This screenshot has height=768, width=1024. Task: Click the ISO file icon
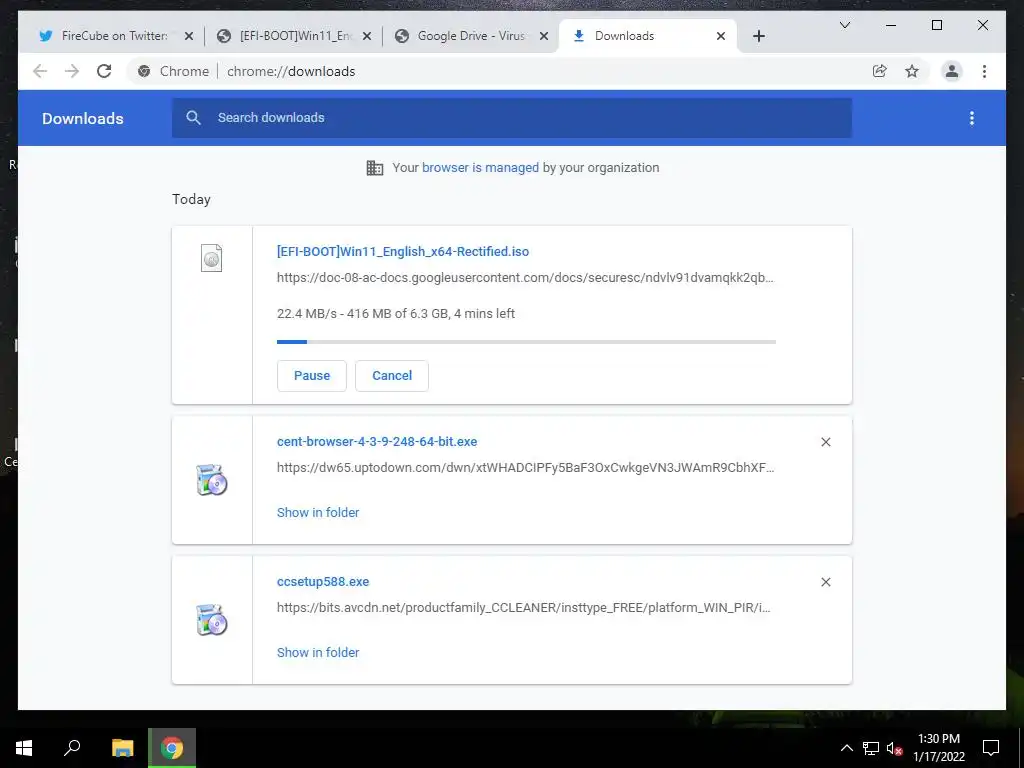point(212,258)
